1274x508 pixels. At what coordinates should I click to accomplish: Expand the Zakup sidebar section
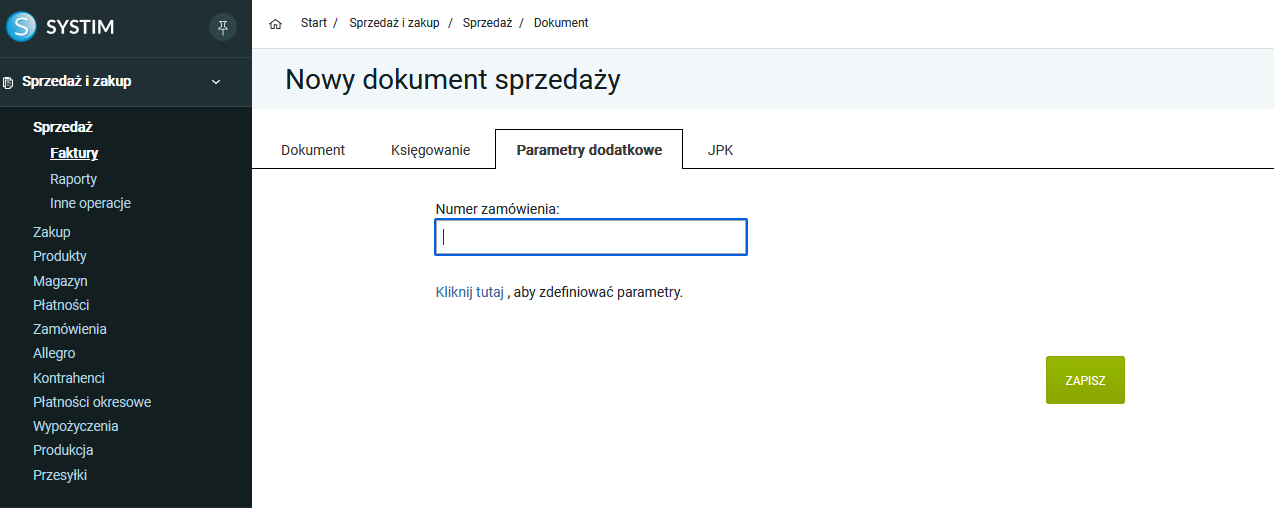[x=52, y=232]
